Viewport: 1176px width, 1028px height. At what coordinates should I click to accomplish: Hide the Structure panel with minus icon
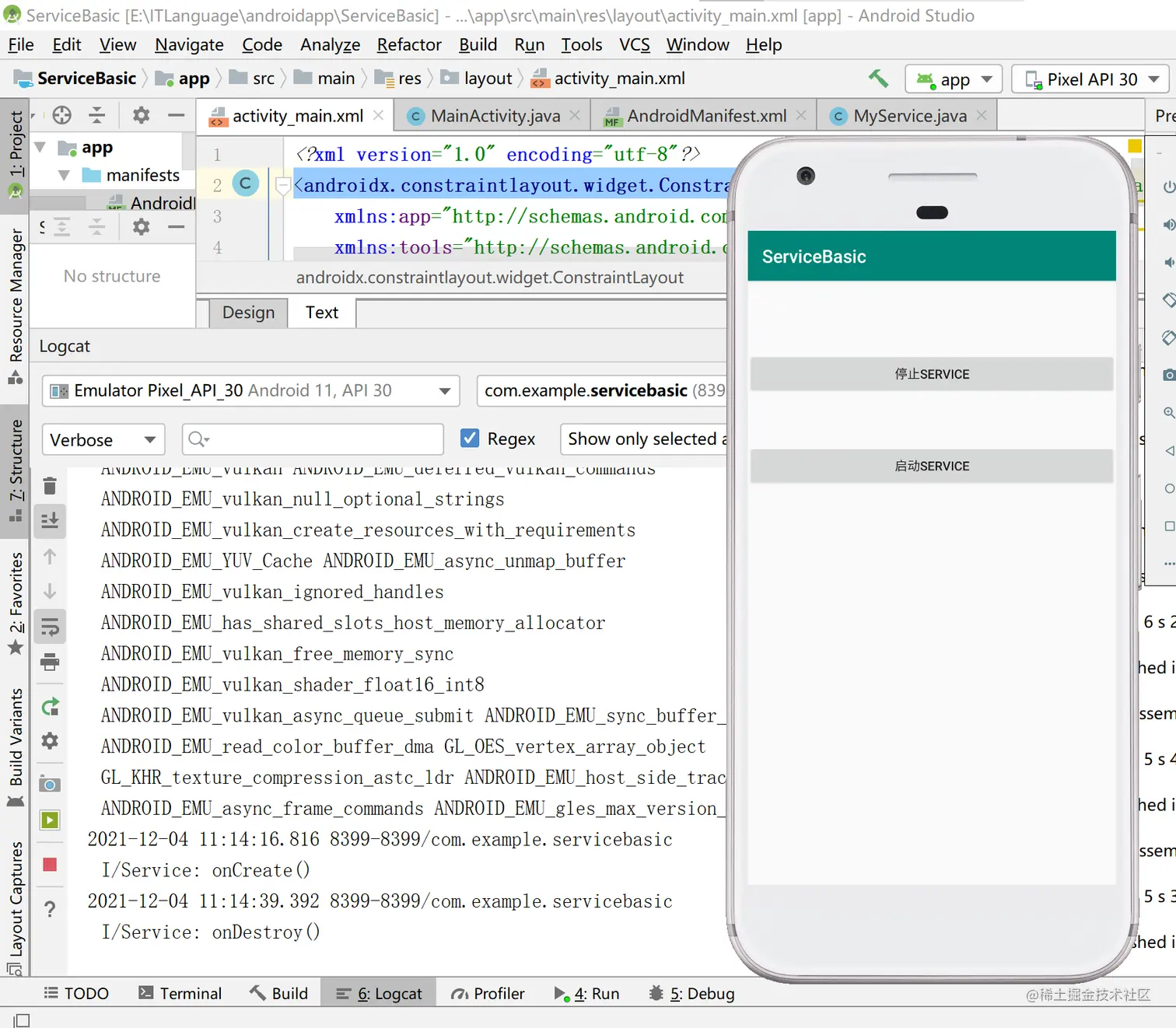177,227
